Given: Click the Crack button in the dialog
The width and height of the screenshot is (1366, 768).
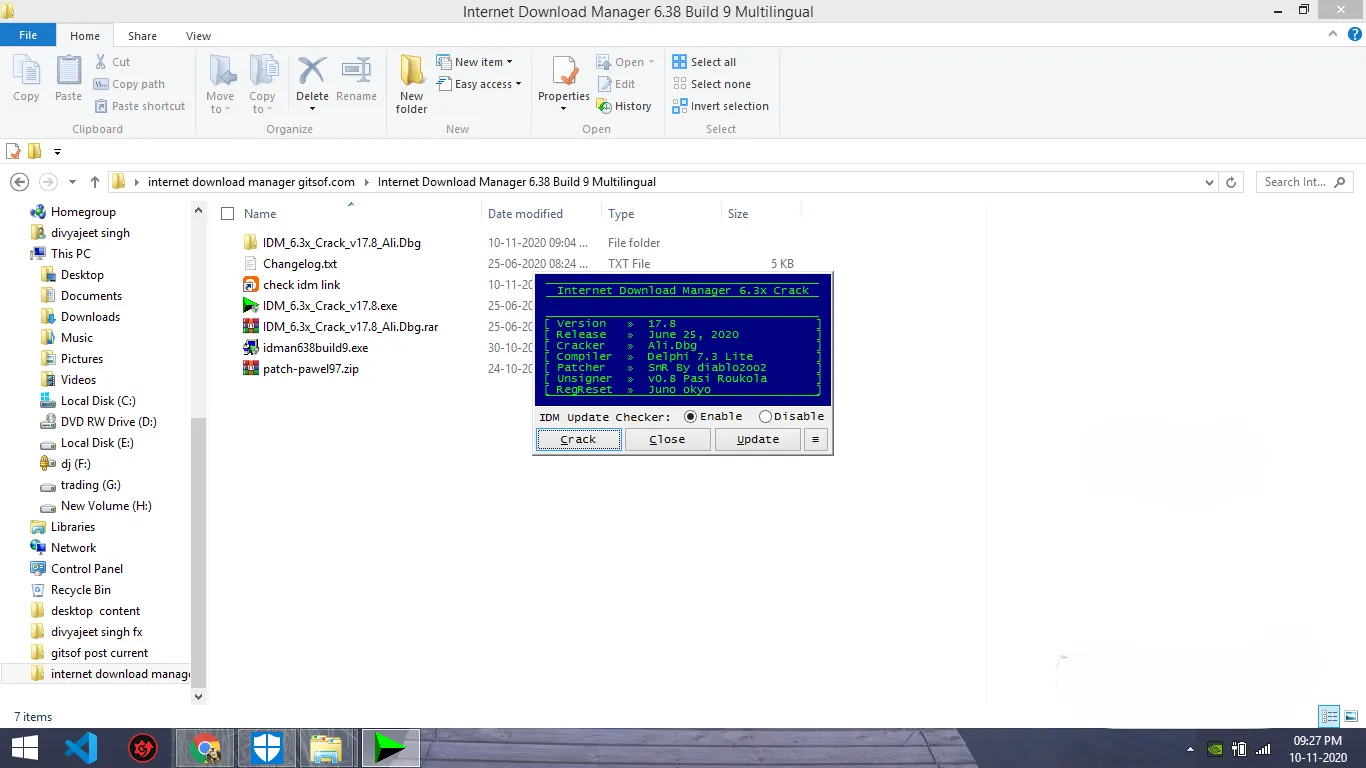Looking at the screenshot, I should click(578, 439).
